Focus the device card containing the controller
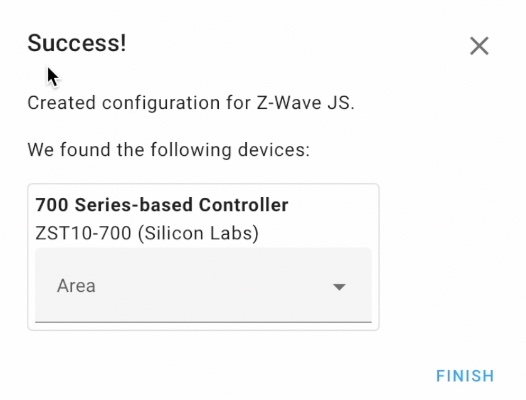Screen dimensions: 526x400 click(203, 257)
